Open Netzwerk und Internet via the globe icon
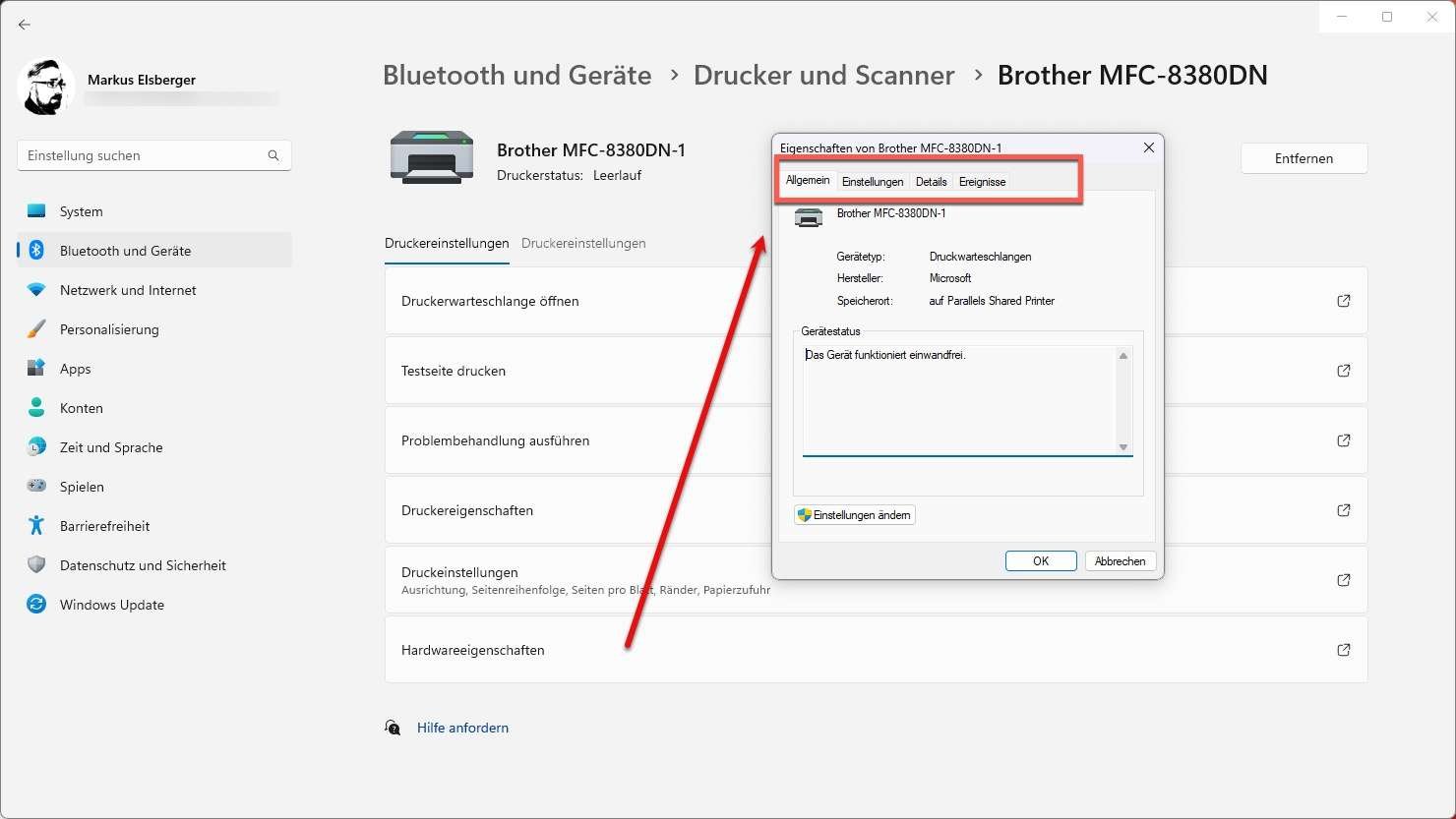This screenshot has width=1456, height=819. point(36,289)
